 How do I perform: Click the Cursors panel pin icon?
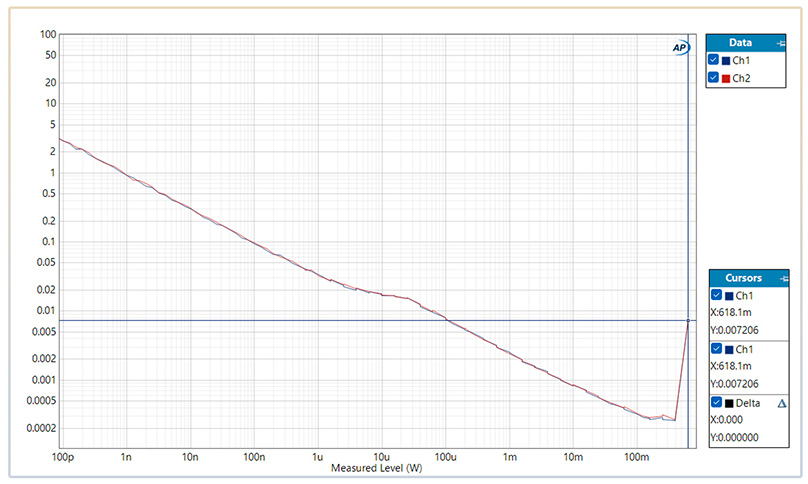pyautogui.click(x=783, y=278)
